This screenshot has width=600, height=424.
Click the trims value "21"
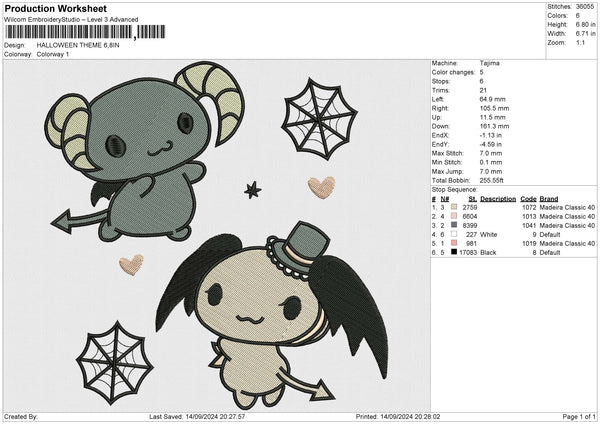coord(483,90)
